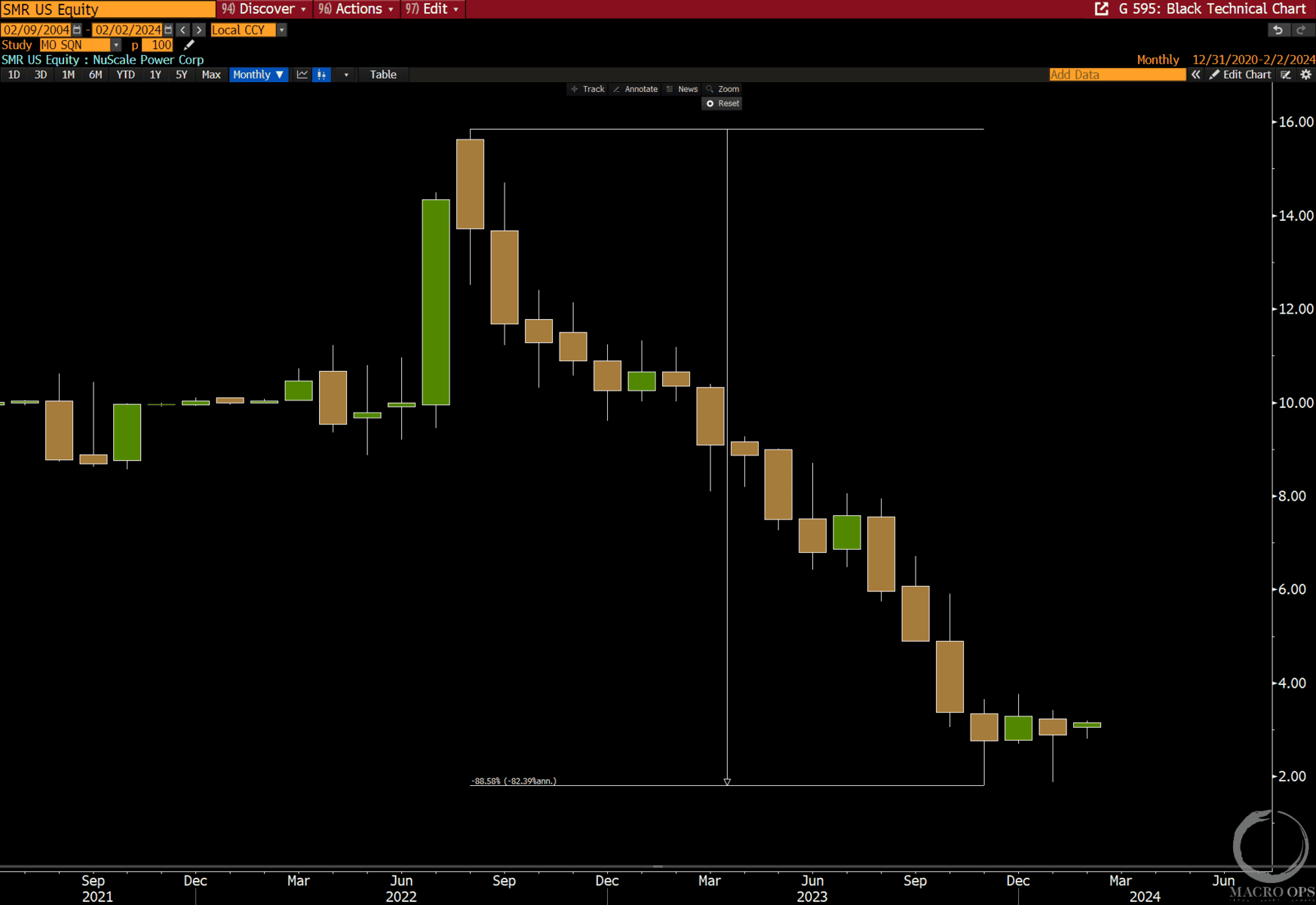Screen dimensions: 1316x905
Task: Open the end date calendar picker
Action: [x=168, y=30]
